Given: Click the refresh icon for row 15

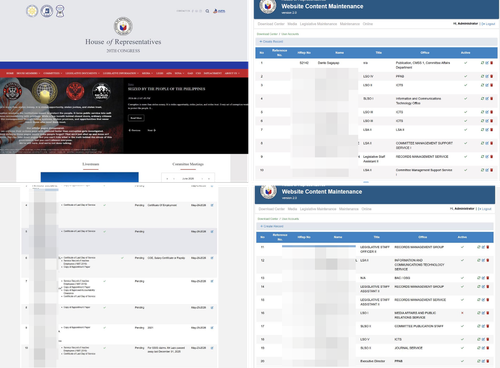Looking at the screenshot, I should click(x=478, y=300).
